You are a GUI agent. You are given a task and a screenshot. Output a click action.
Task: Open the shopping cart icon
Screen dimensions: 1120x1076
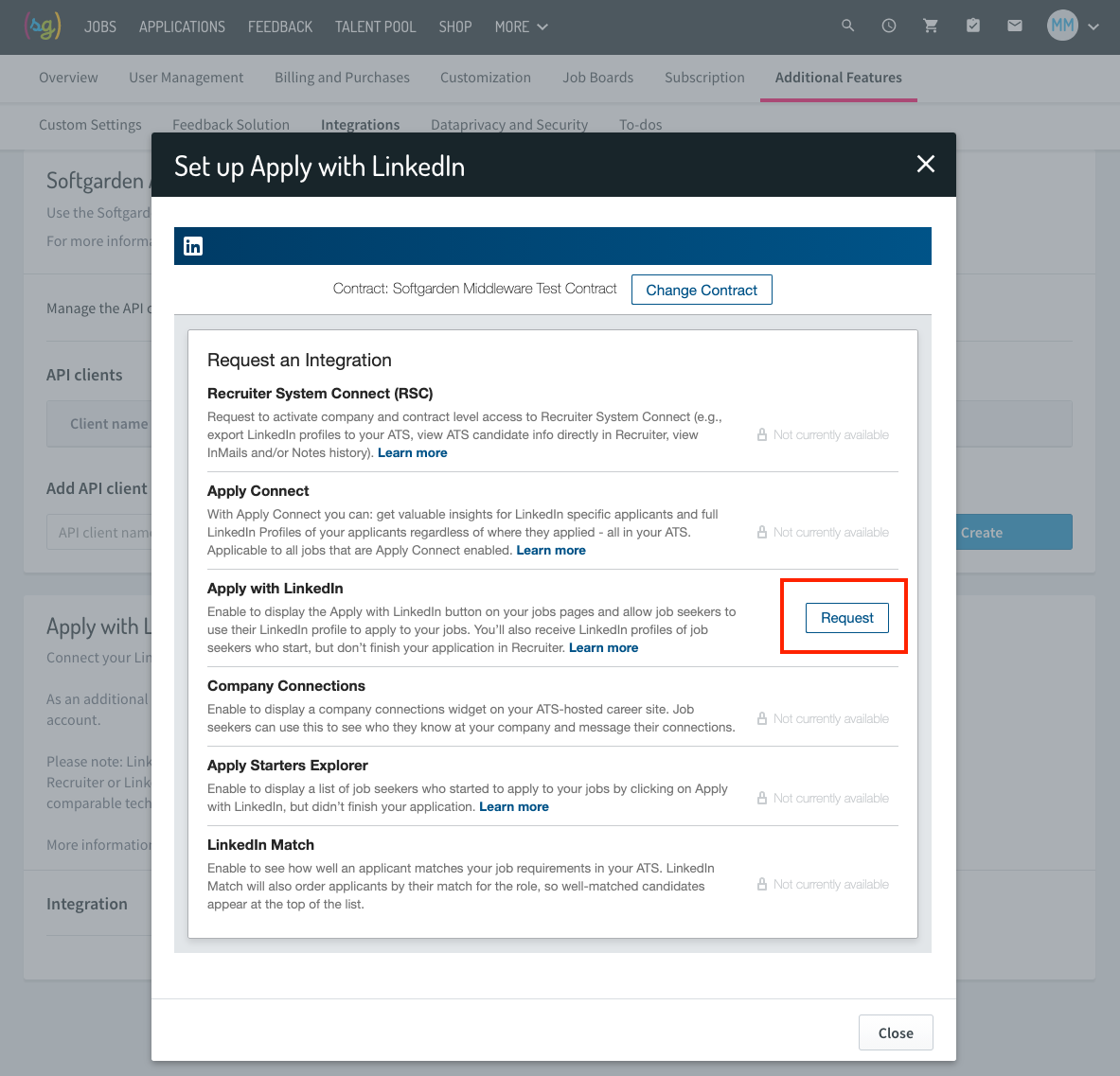point(930,26)
